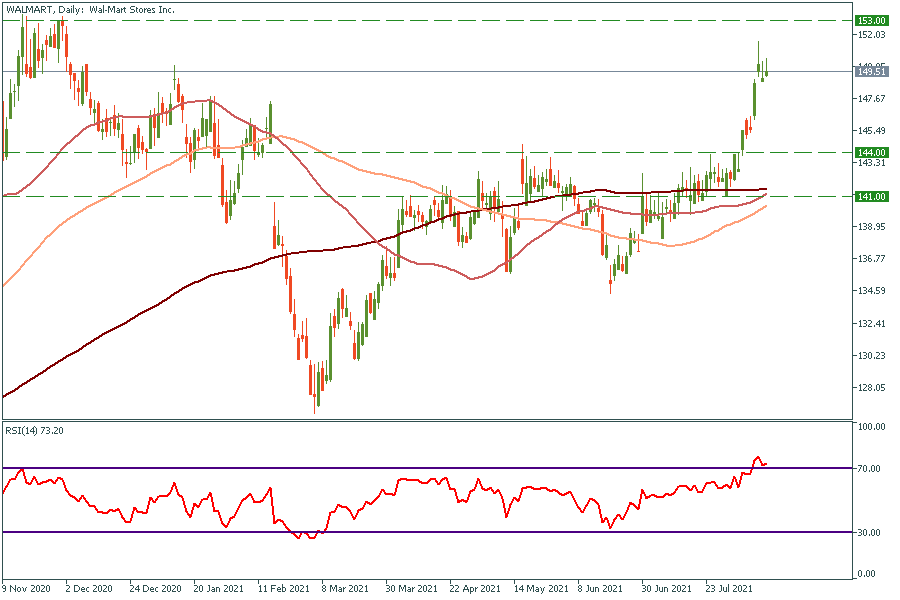The image size is (900, 600).
Task: Click the green 153.00 price level tag
Action: (x=873, y=20)
